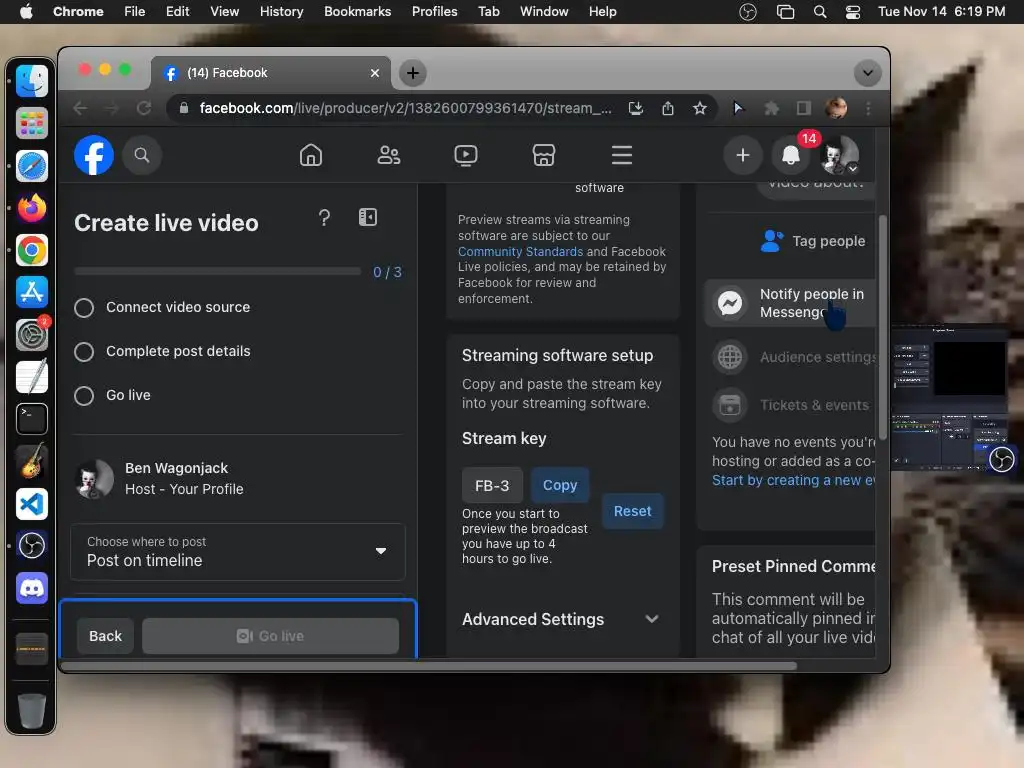Click Start by creating a new event link
This screenshot has height=768, width=1024.
pos(793,480)
